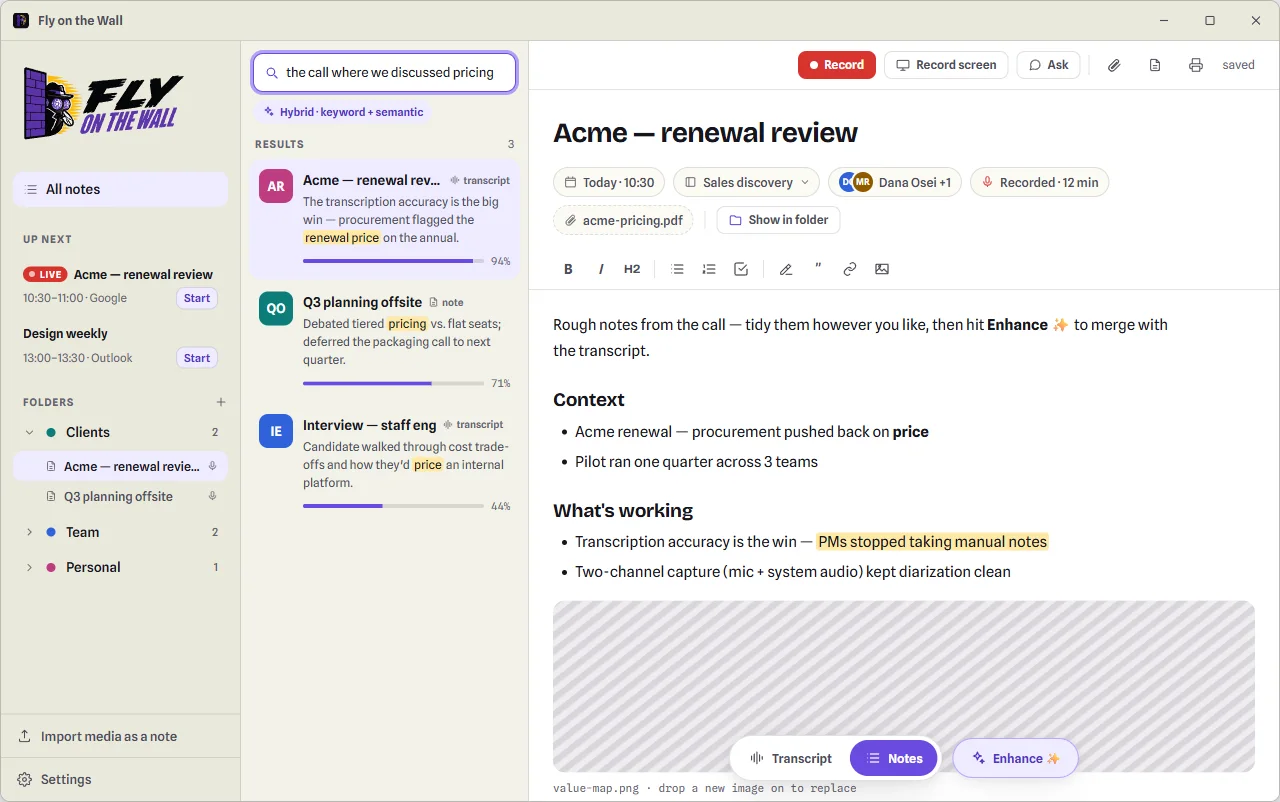This screenshot has width=1280, height=802.
Task: Click the Fly on the Wall logo
Action: (103, 103)
